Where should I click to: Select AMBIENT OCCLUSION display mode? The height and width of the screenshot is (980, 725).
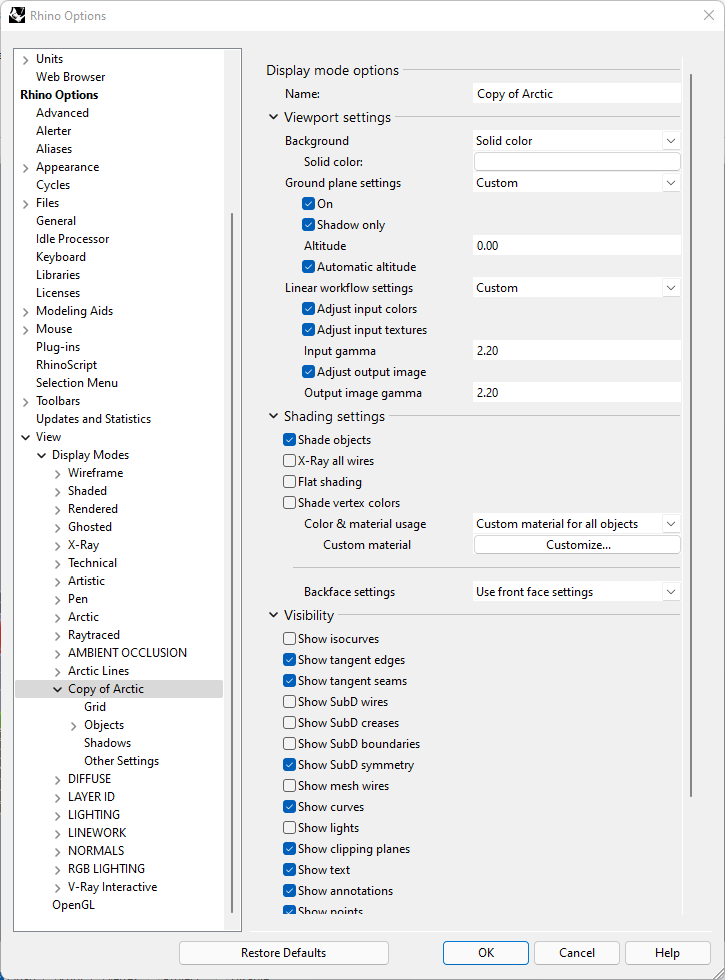128,652
